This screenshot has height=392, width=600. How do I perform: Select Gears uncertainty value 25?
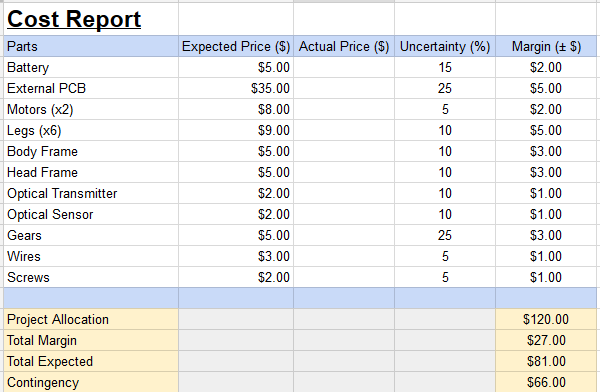click(445, 235)
